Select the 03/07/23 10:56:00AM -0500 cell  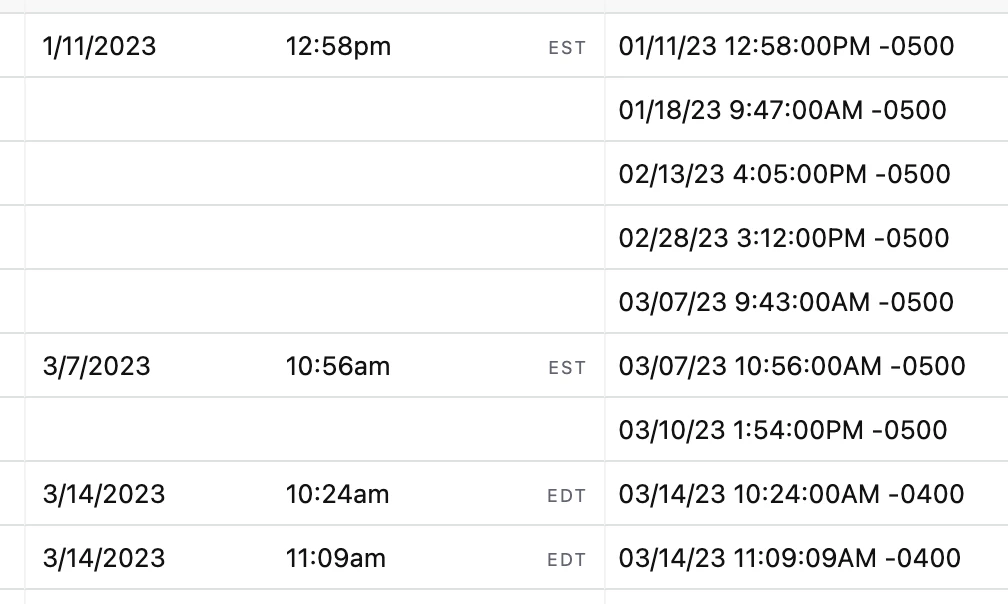[792, 366]
